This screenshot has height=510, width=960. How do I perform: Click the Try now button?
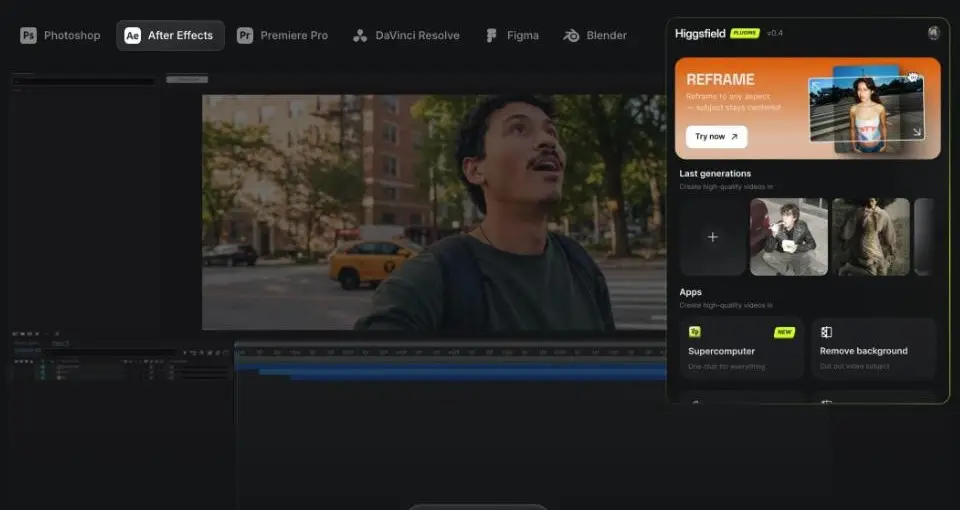tap(716, 137)
